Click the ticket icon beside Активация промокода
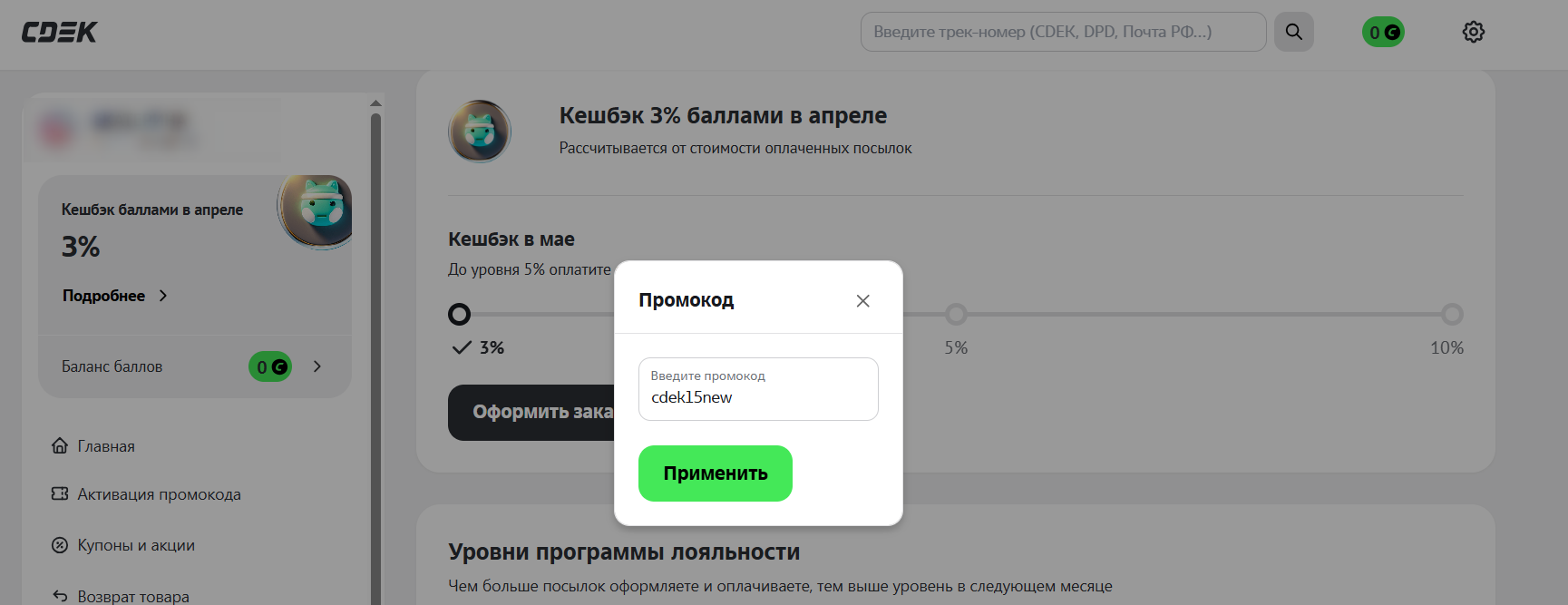 click(x=60, y=493)
